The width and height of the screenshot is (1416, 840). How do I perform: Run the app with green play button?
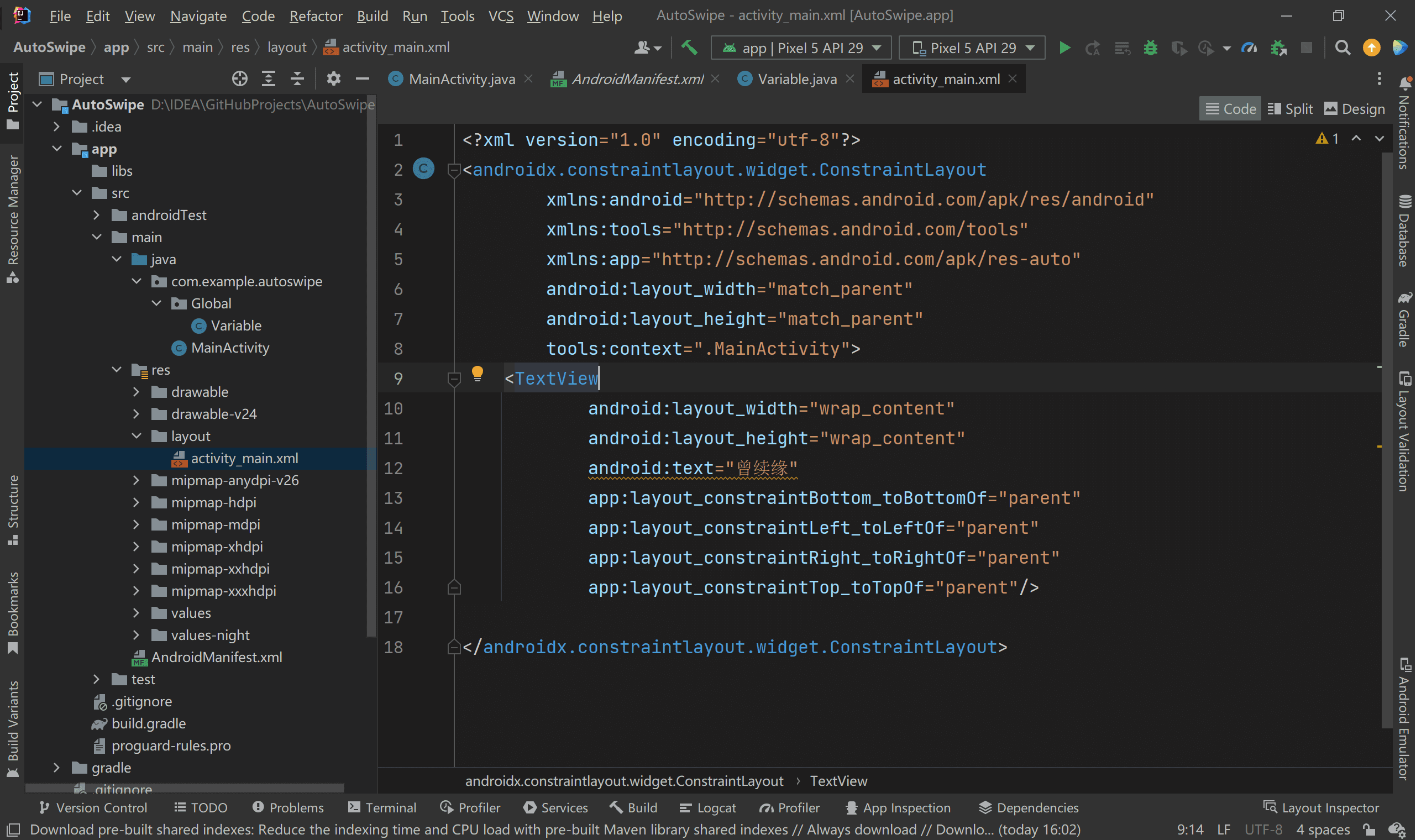pos(1064,48)
